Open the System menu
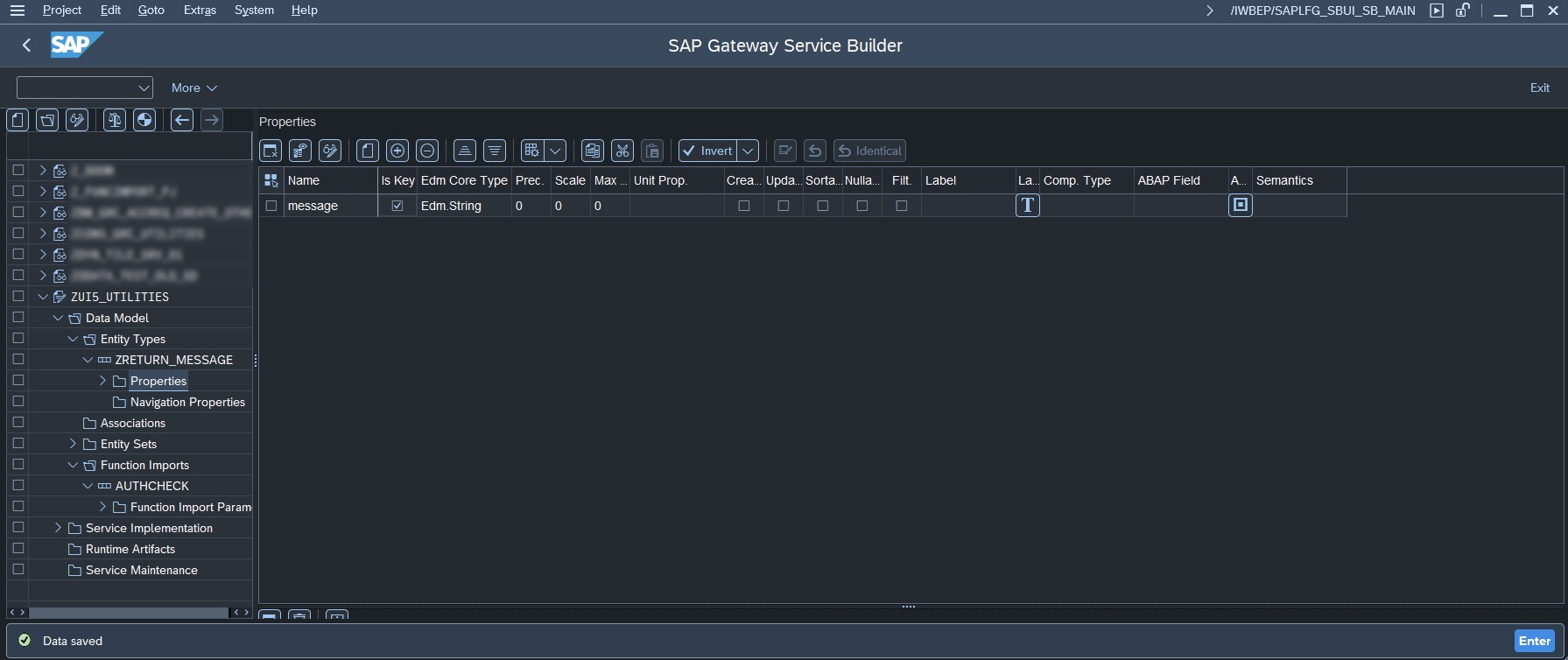Viewport: 1568px width, 660px height. click(x=254, y=11)
